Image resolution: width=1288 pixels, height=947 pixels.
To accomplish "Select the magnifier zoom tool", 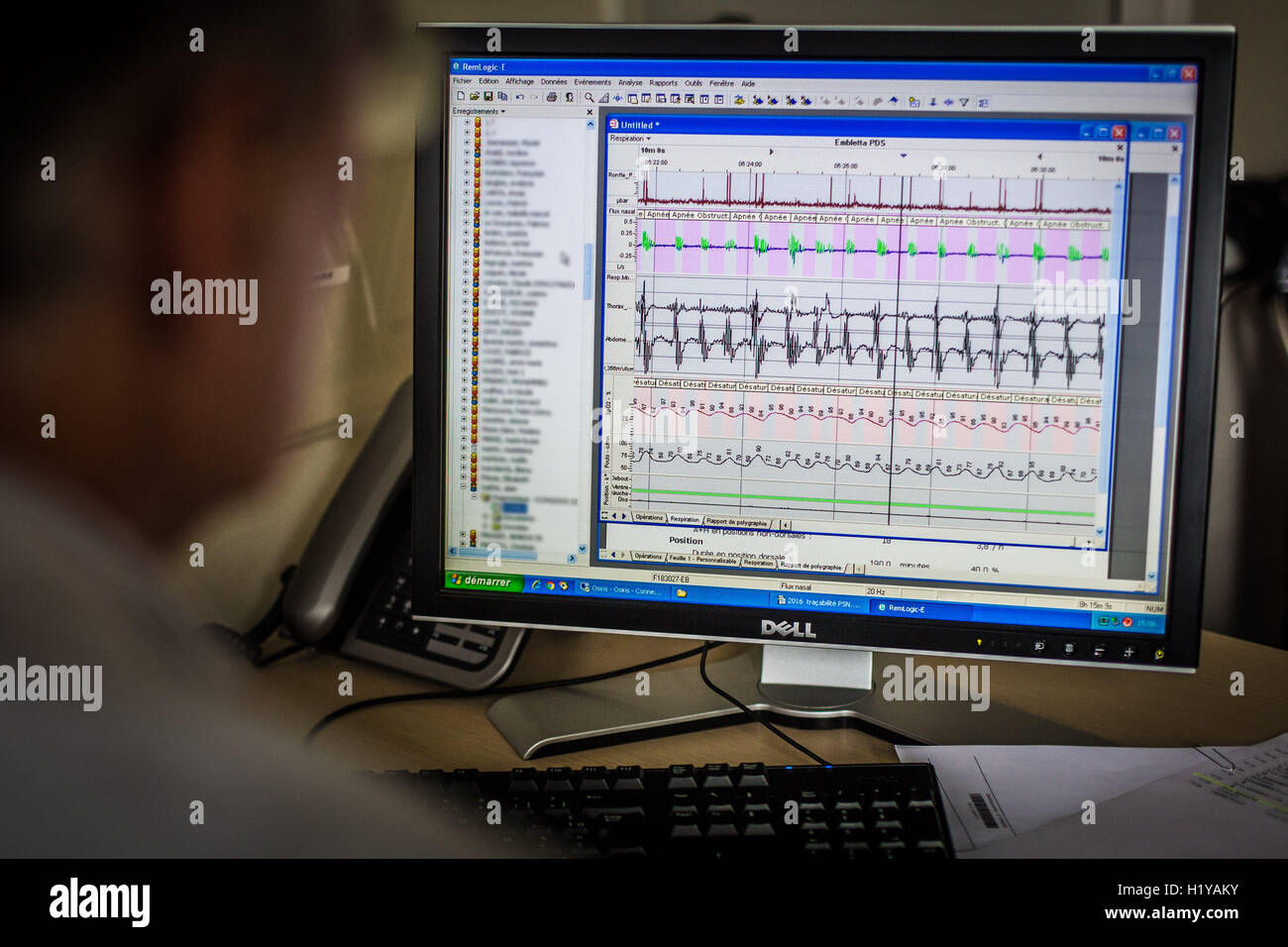I will [590, 97].
